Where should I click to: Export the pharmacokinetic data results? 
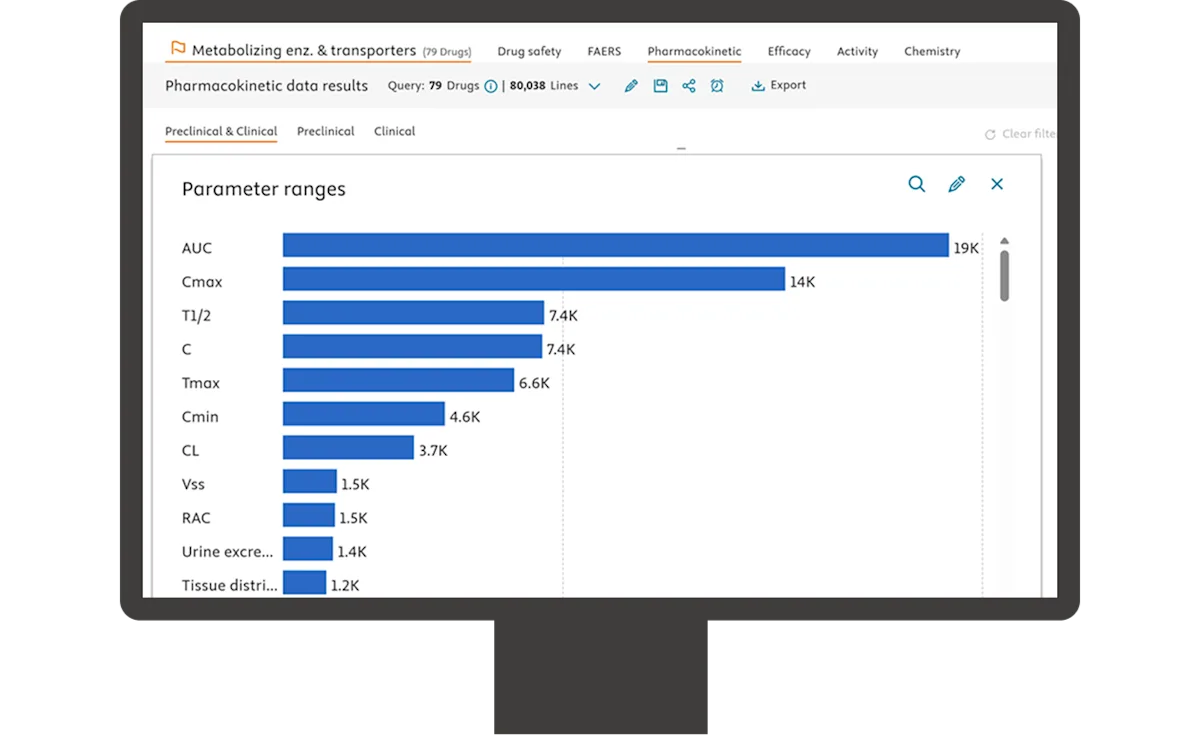click(x=779, y=86)
